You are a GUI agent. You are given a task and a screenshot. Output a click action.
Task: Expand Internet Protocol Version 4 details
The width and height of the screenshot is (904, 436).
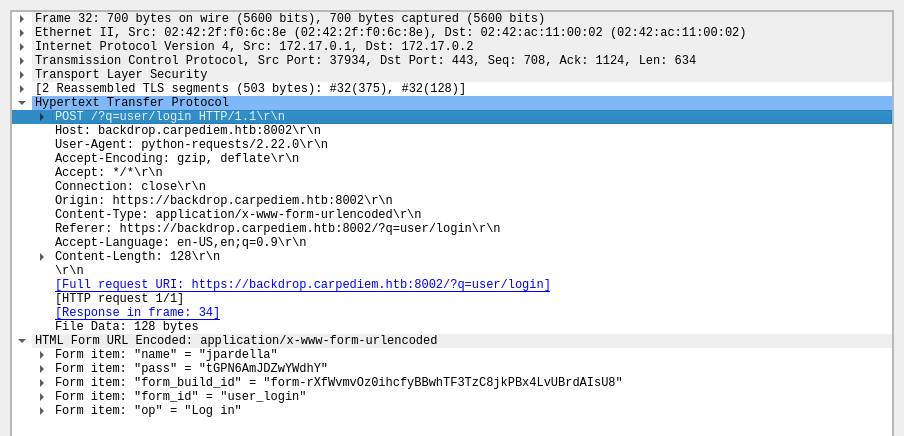(22, 47)
